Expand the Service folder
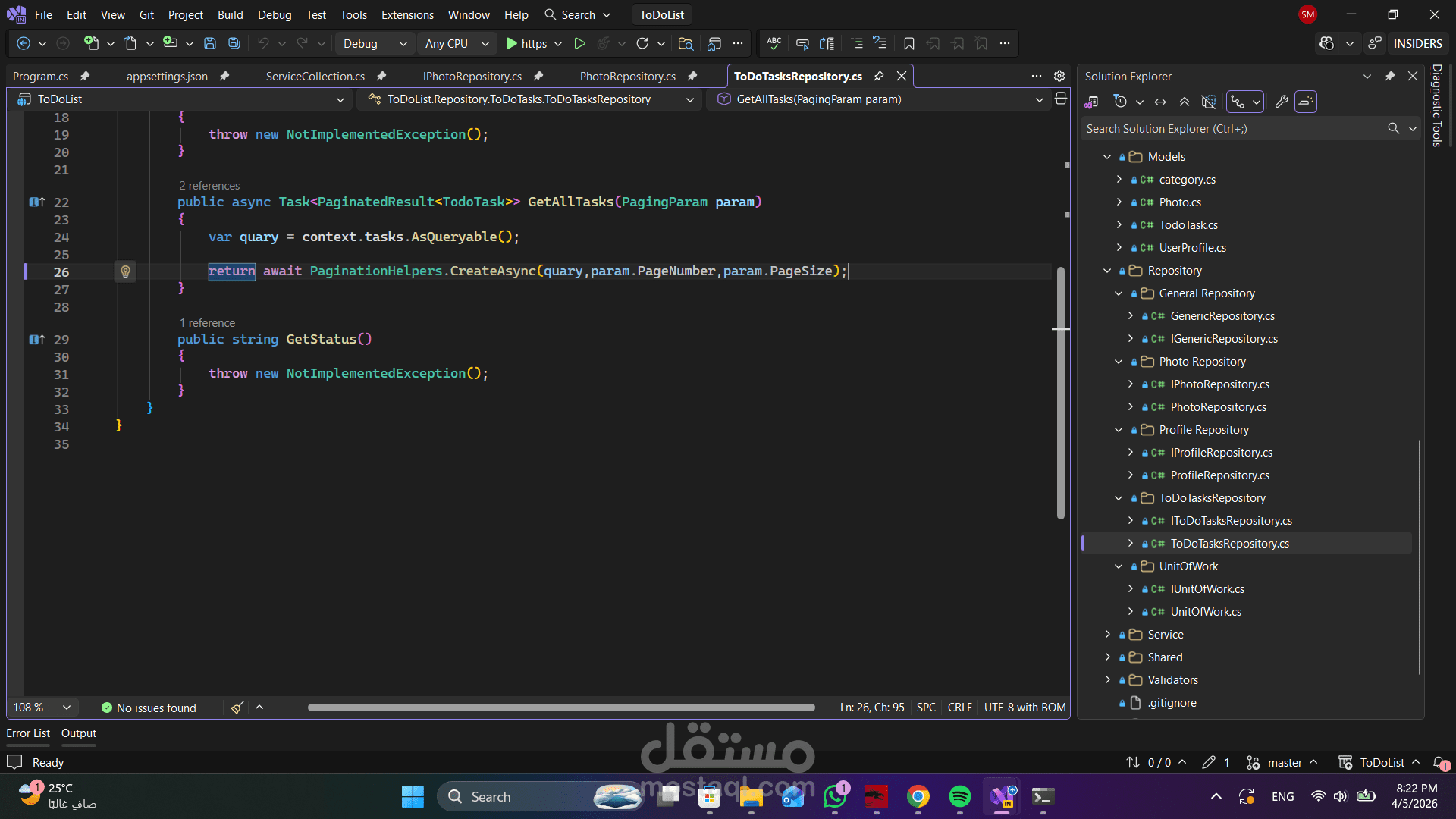The height and width of the screenshot is (819, 1456). [x=1107, y=635]
